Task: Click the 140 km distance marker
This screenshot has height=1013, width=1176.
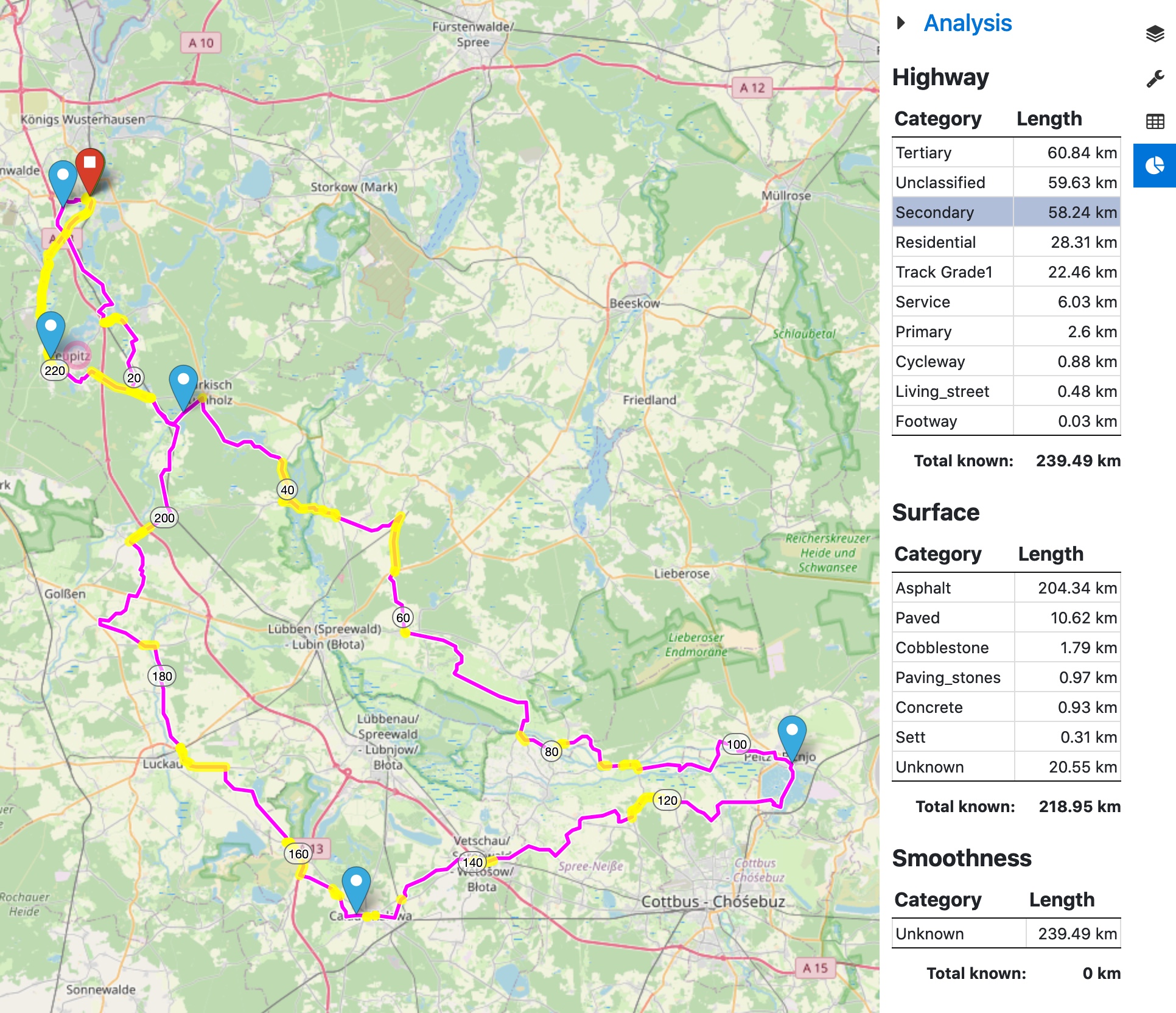Action: (473, 862)
